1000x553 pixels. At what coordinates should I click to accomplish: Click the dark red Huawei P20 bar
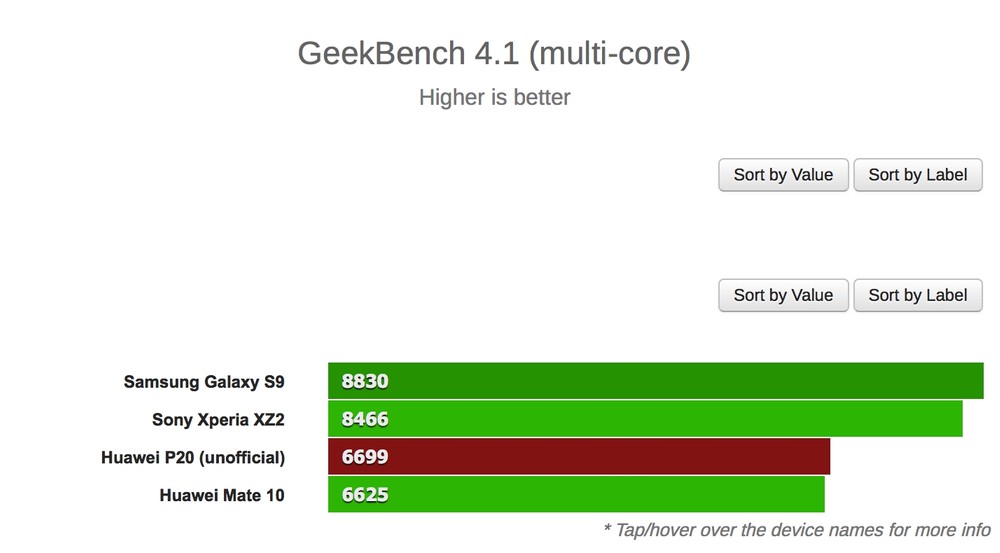579,456
